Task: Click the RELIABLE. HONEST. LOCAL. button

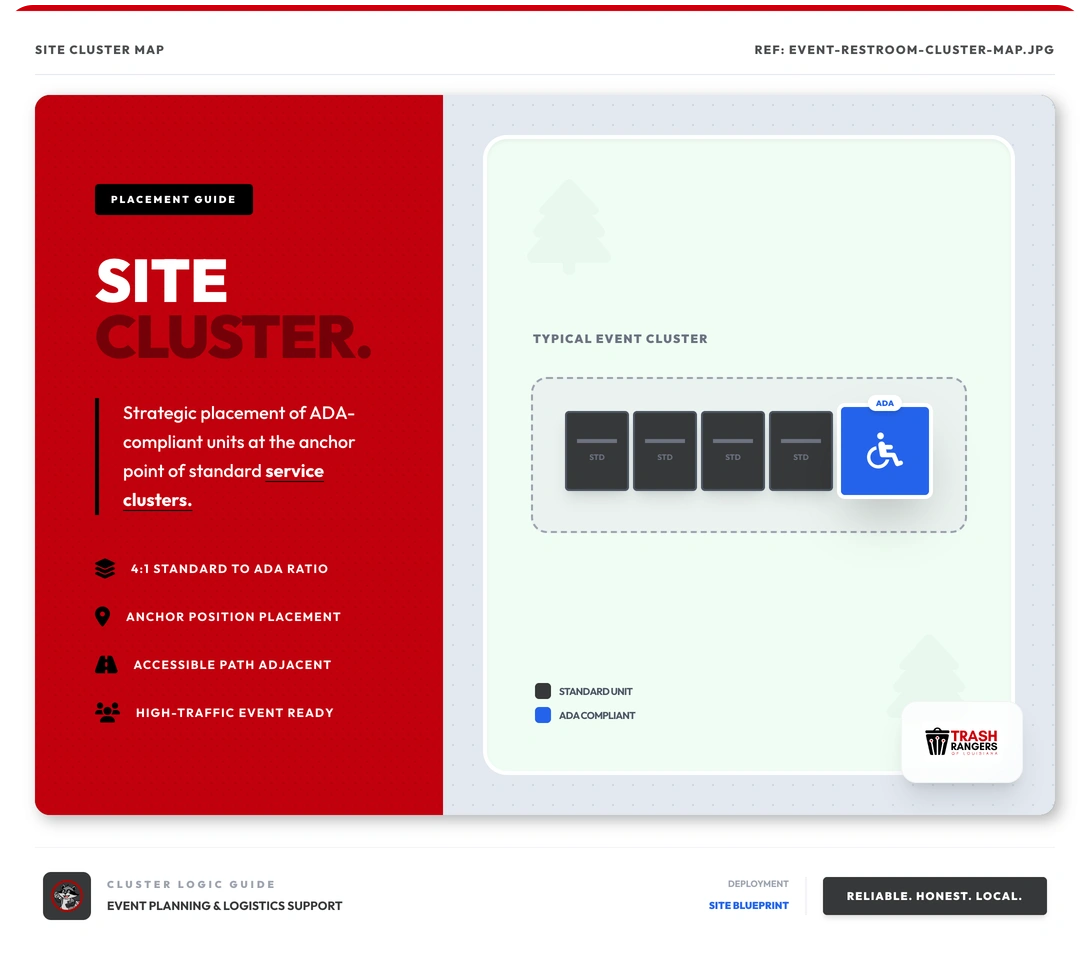Action: [934, 896]
